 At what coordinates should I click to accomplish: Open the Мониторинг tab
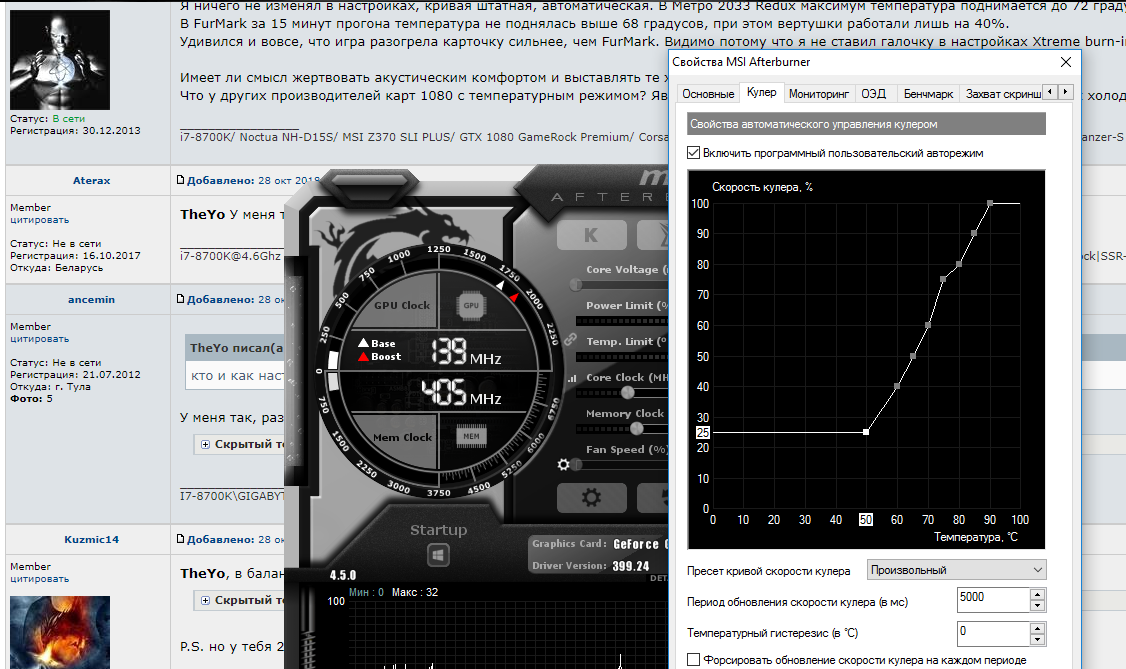(x=819, y=94)
